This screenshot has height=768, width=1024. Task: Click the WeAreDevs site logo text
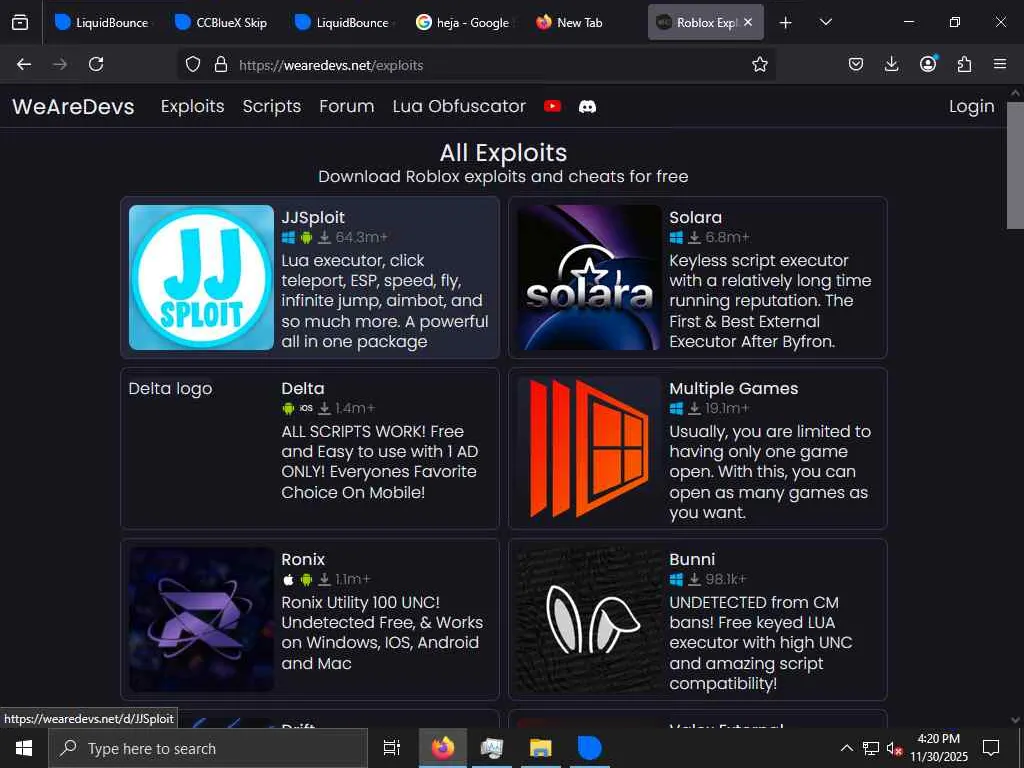click(x=73, y=106)
